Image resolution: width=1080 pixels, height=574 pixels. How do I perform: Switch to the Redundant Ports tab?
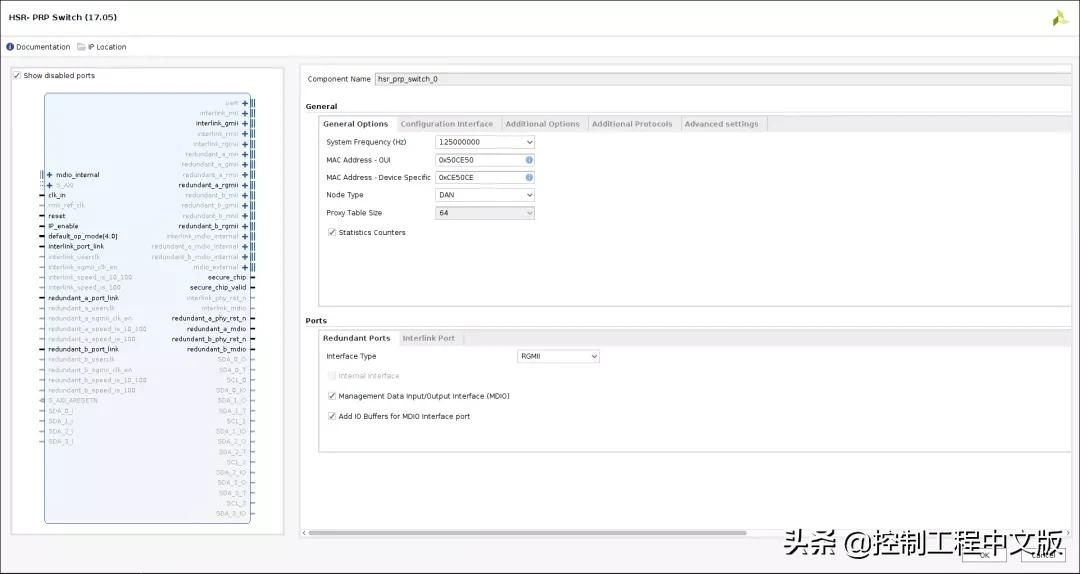click(357, 338)
